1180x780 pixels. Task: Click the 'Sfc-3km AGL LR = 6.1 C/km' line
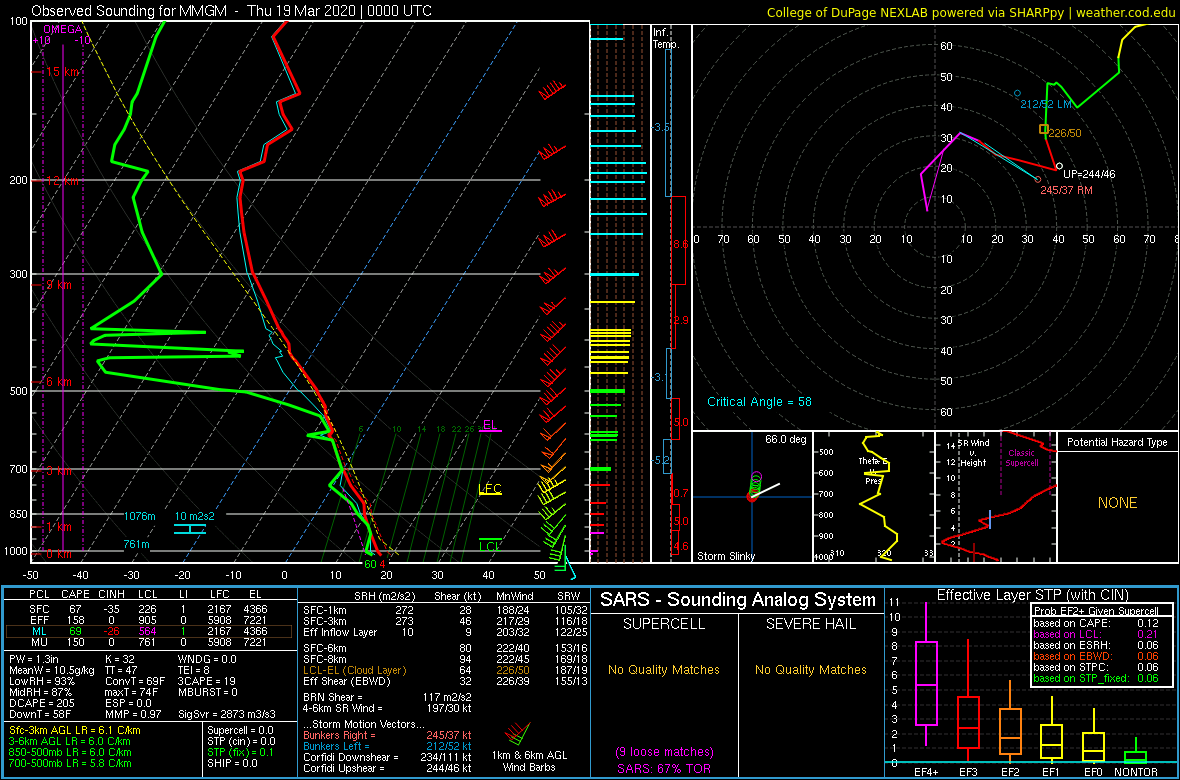(75, 730)
